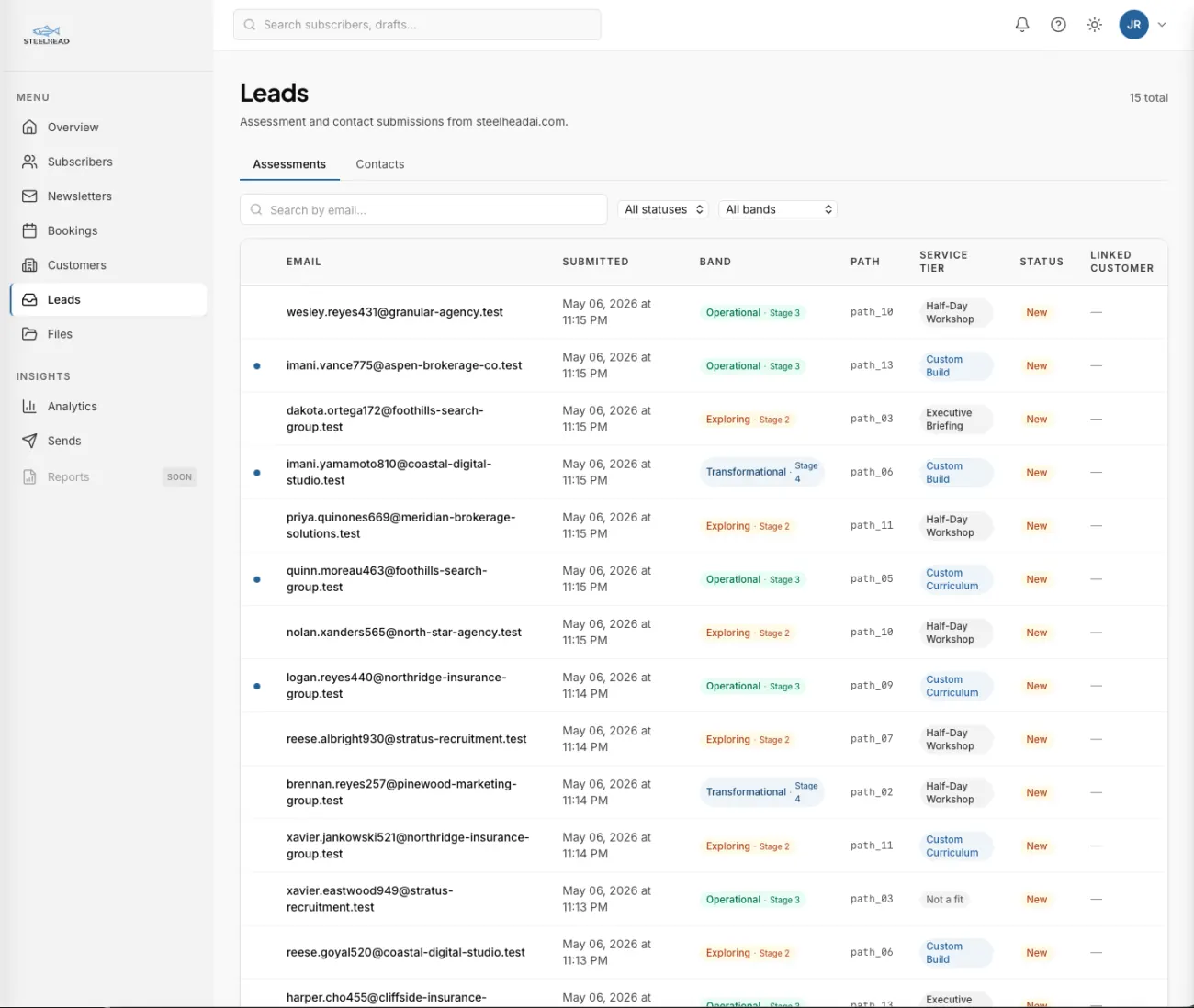Open the All statuses dropdown
This screenshot has height=1008, width=1194.
click(x=664, y=209)
